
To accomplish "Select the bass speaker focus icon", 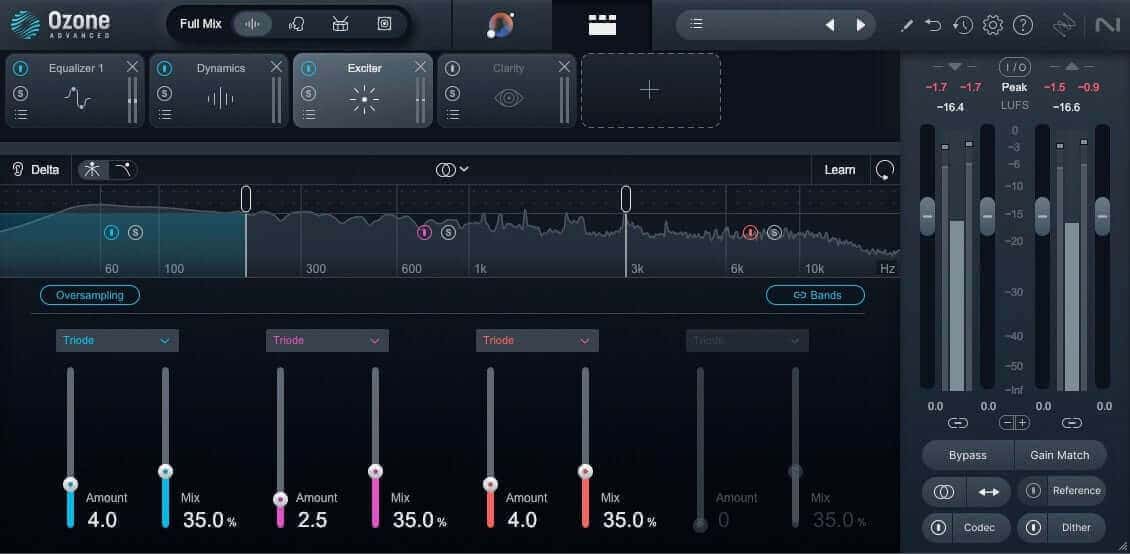I will tap(384, 24).
